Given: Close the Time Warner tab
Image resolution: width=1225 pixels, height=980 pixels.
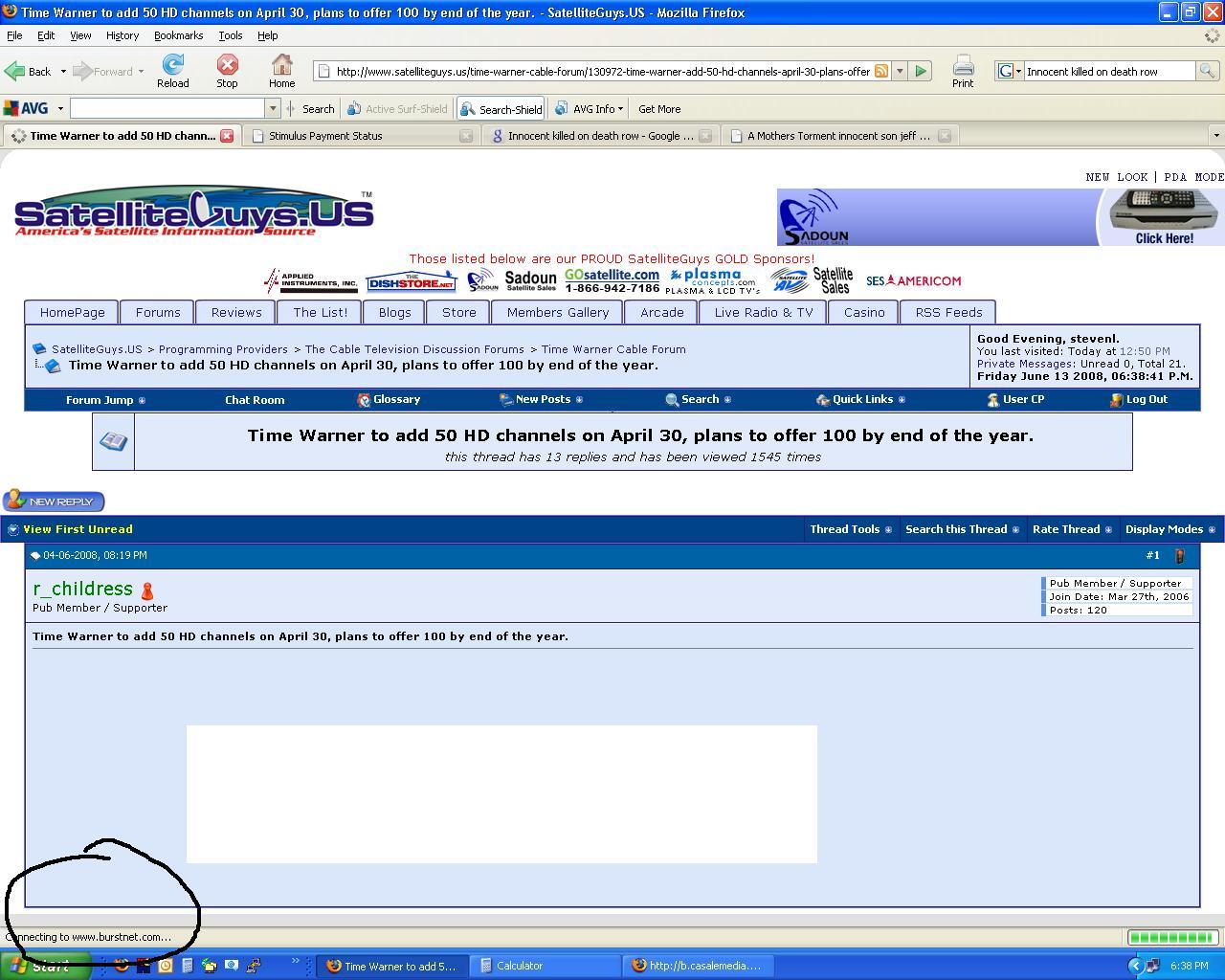Looking at the screenshot, I should pyautogui.click(x=227, y=136).
